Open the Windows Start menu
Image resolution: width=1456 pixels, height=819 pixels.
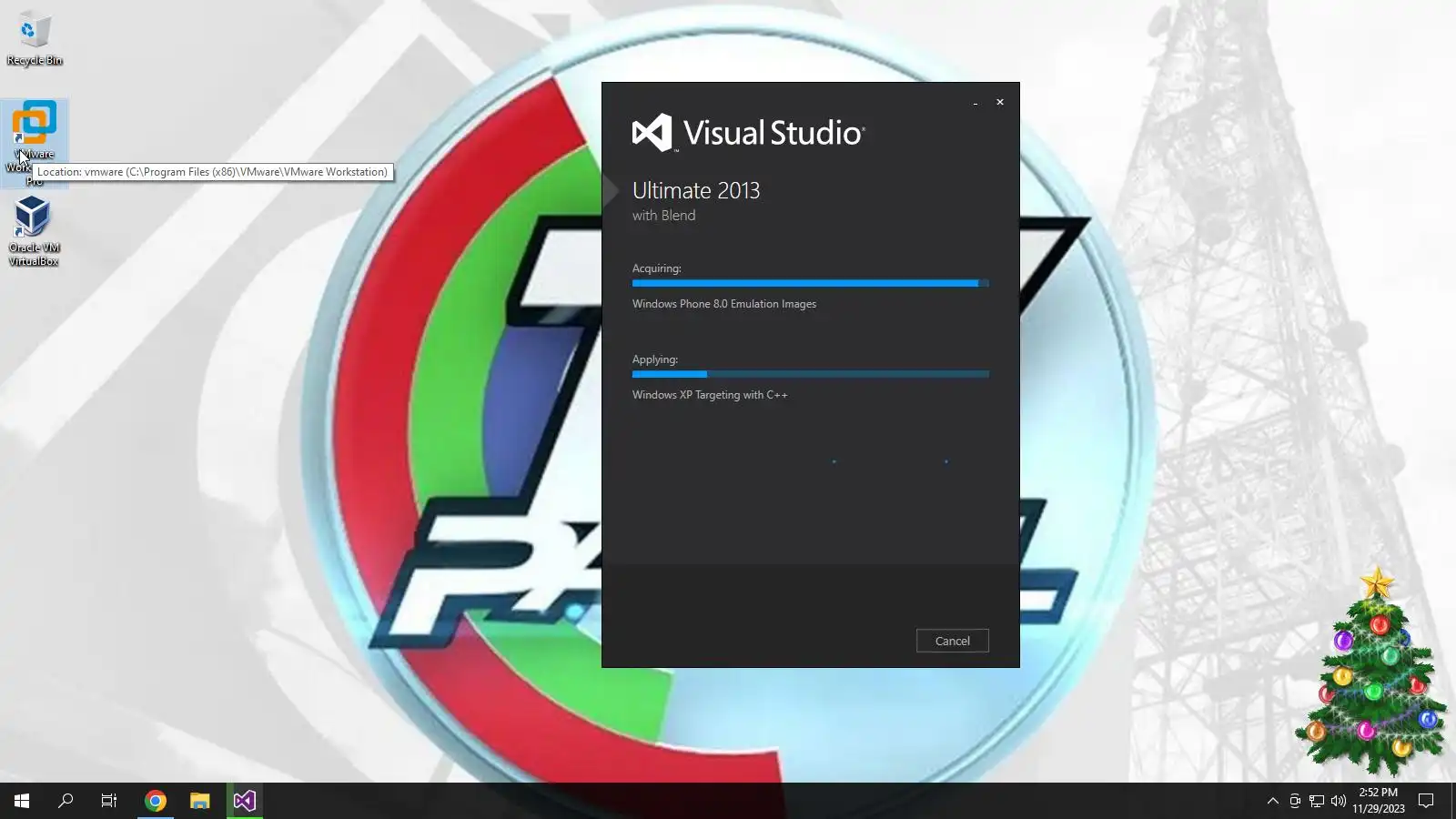click(x=22, y=801)
